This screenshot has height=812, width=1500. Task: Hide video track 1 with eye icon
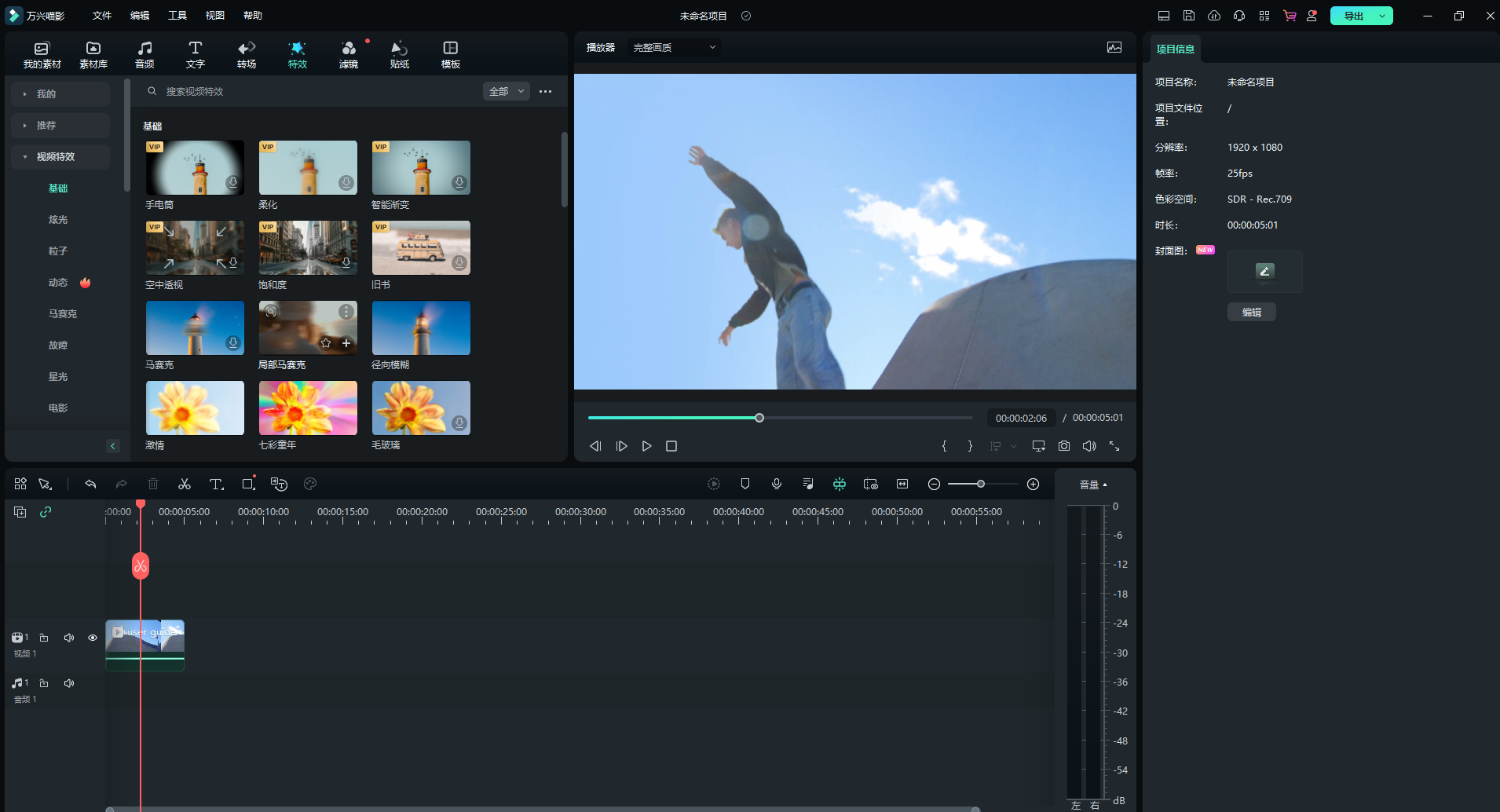click(93, 638)
